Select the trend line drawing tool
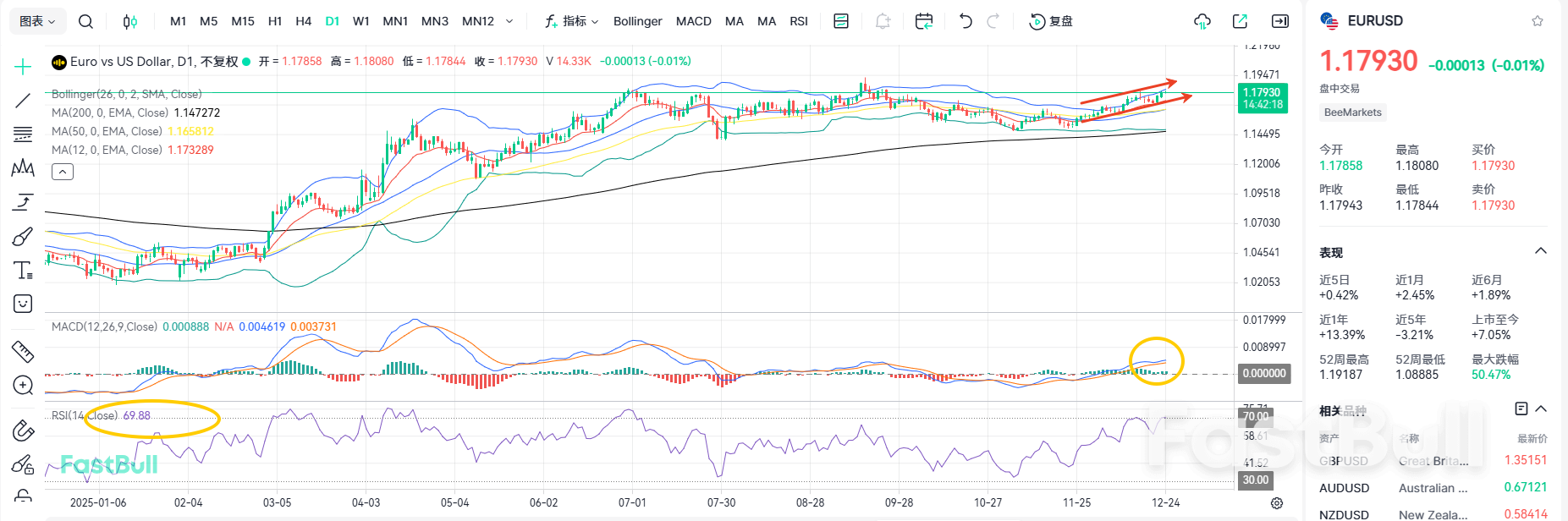The width and height of the screenshot is (1568, 521). [23, 101]
